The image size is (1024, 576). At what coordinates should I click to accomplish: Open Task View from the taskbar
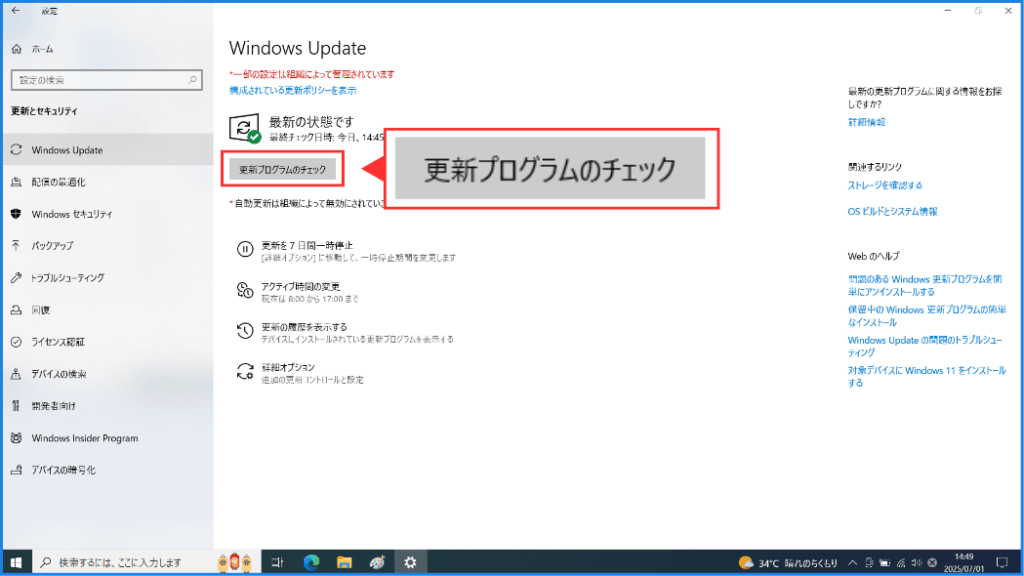278,562
